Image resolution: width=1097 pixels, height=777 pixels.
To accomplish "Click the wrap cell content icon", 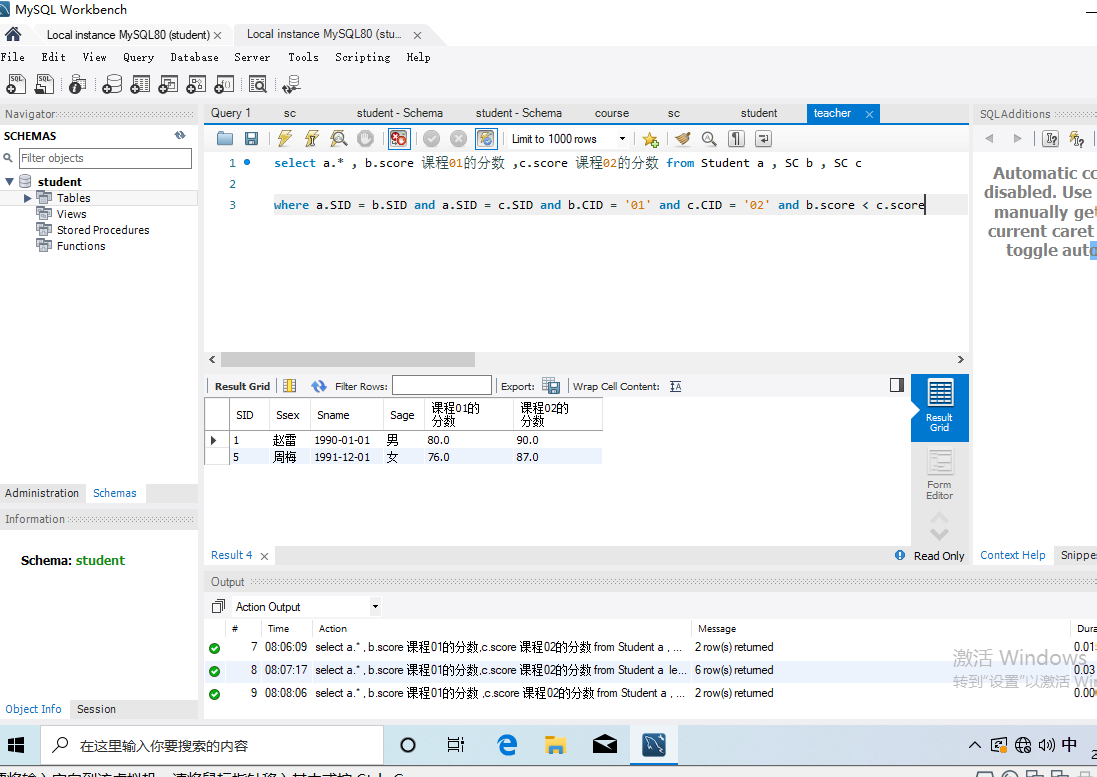I will point(675,386).
